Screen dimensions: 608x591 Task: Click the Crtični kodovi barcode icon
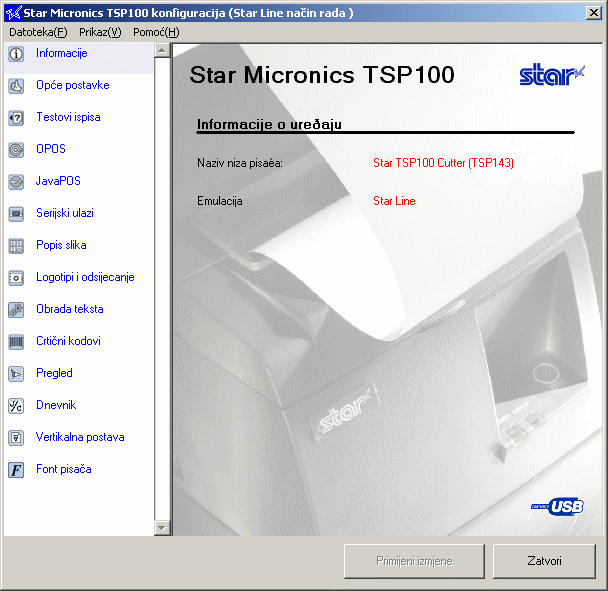(16, 342)
